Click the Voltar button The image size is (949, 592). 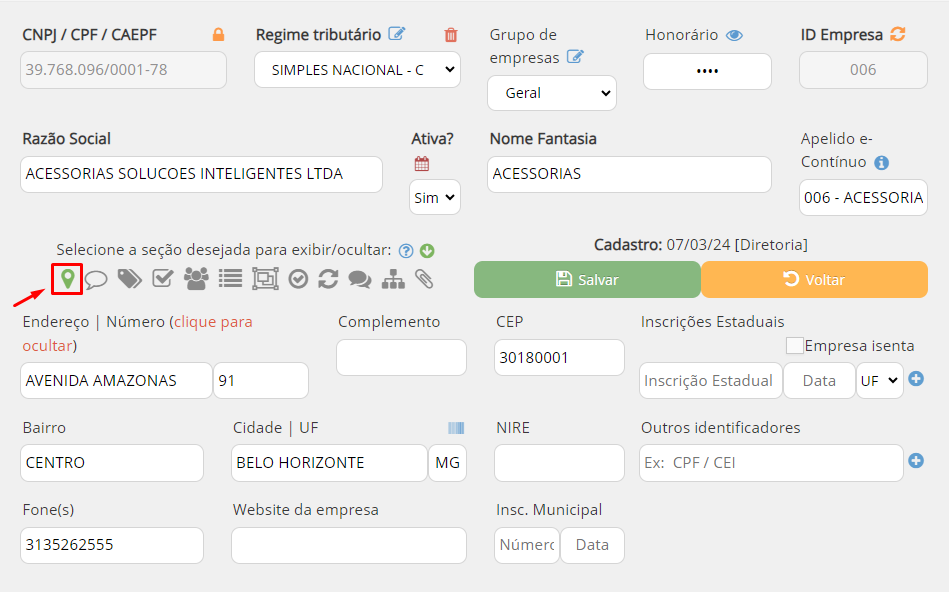coord(814,280)
